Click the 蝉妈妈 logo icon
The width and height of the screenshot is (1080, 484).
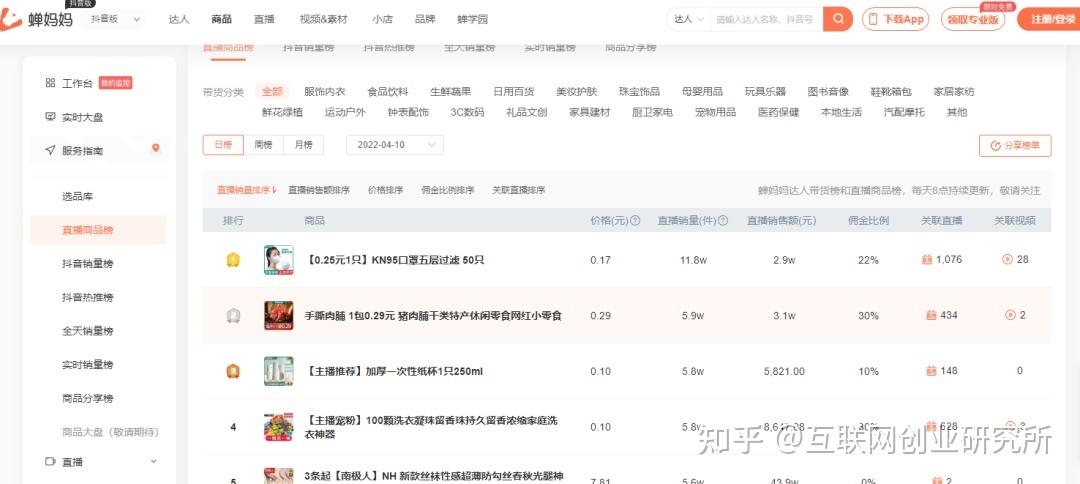[x=11, y=19]
